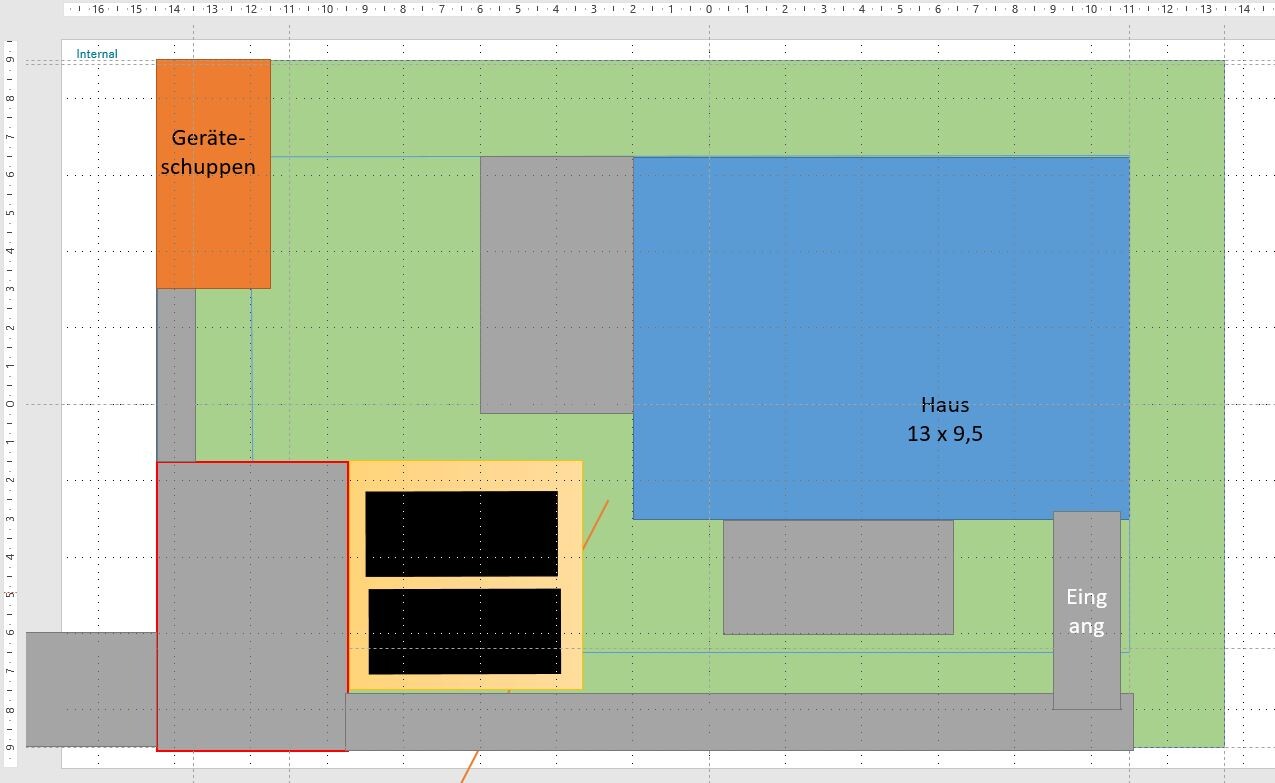Image resolution: width=1275 pixels, height=783 pixels.
Task: Click the yellow frame around the black rectangles
Action: point(465,474)
